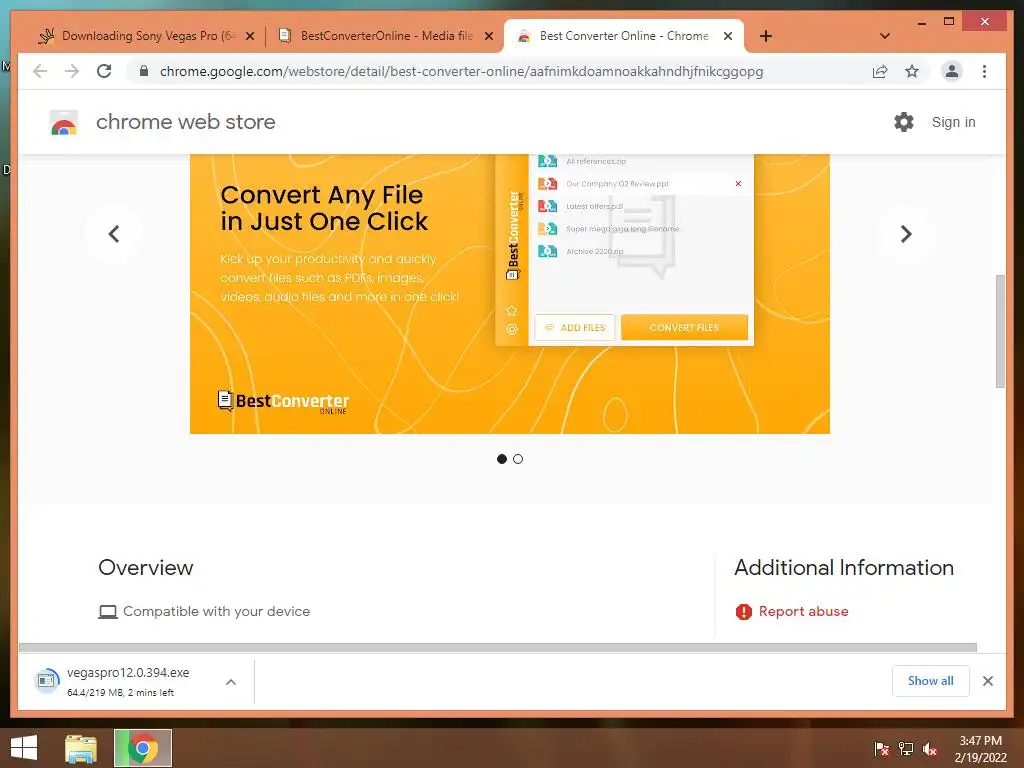Image resolution: width=1024 pixels, height=768 pixels.
Task: Click Chrome icon in the taskbar
Action: 143,748
